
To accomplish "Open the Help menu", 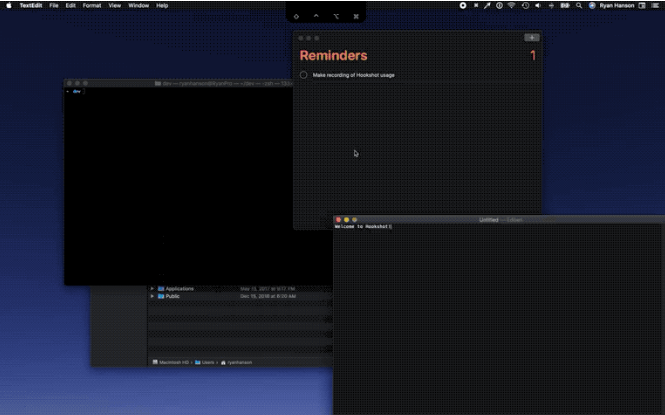I will pyautogui.click(x=162, y=6).
